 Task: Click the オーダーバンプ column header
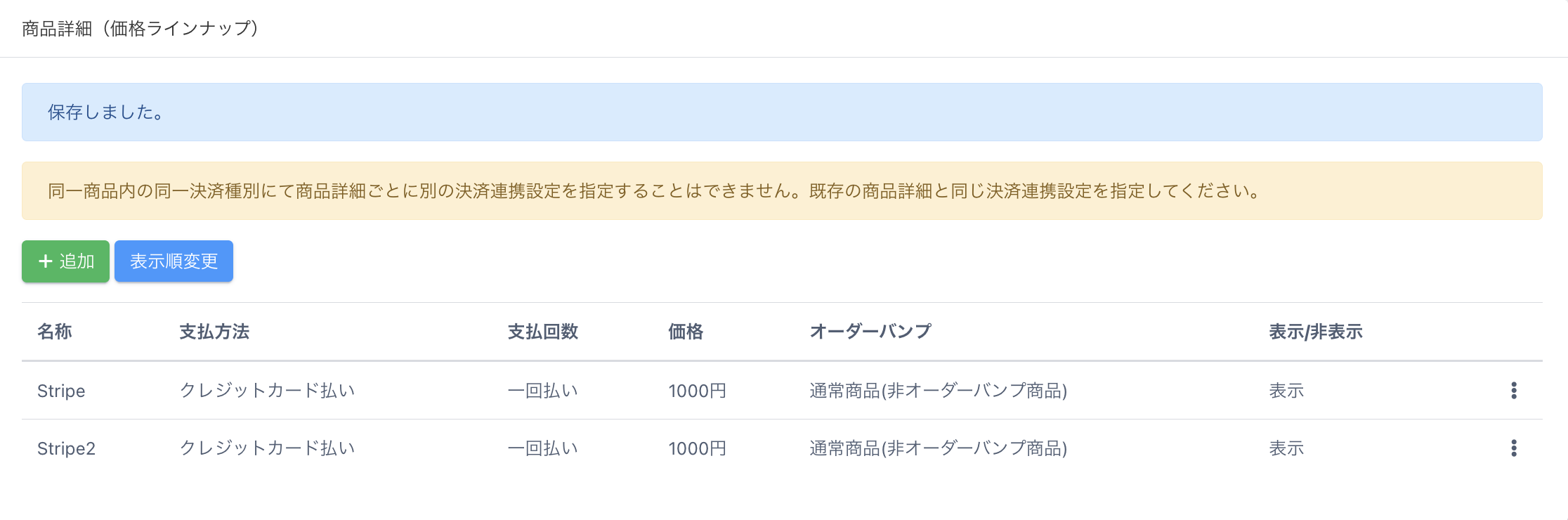pyautogui.click(x=870, y=332)
